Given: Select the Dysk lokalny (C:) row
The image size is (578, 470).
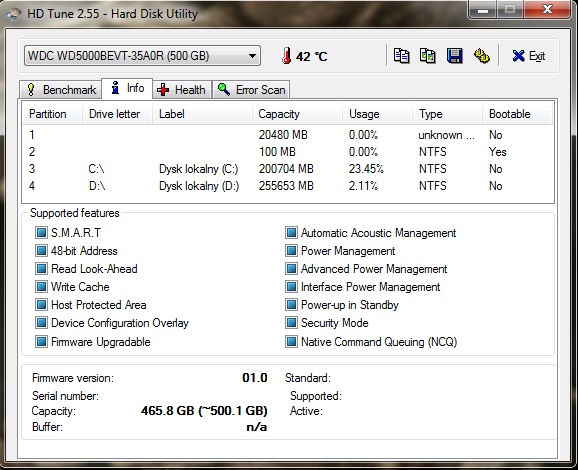Looking at the screenshot, I should point(288,169).
